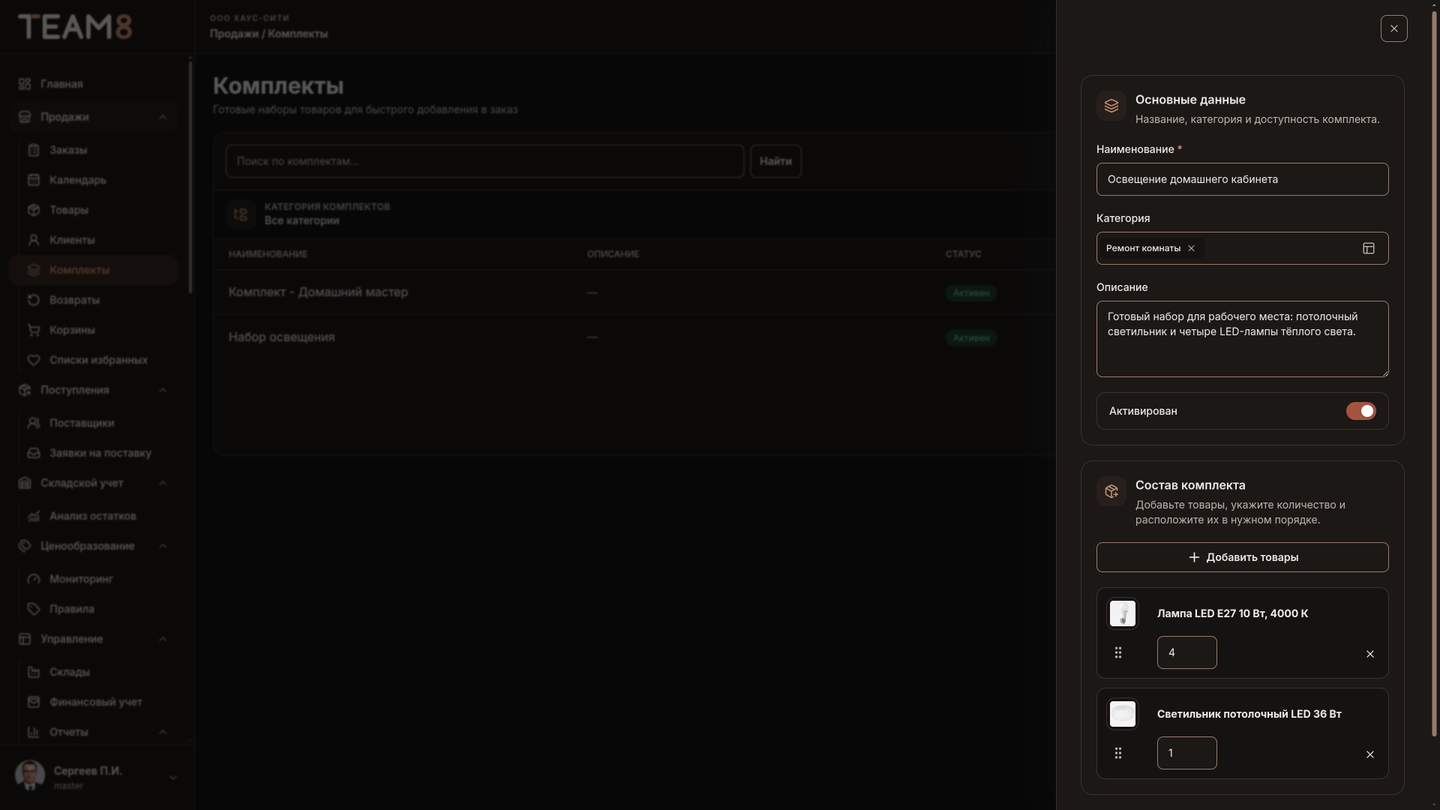Remove Светильник потолочный LED from the kit

[1370, 754]
